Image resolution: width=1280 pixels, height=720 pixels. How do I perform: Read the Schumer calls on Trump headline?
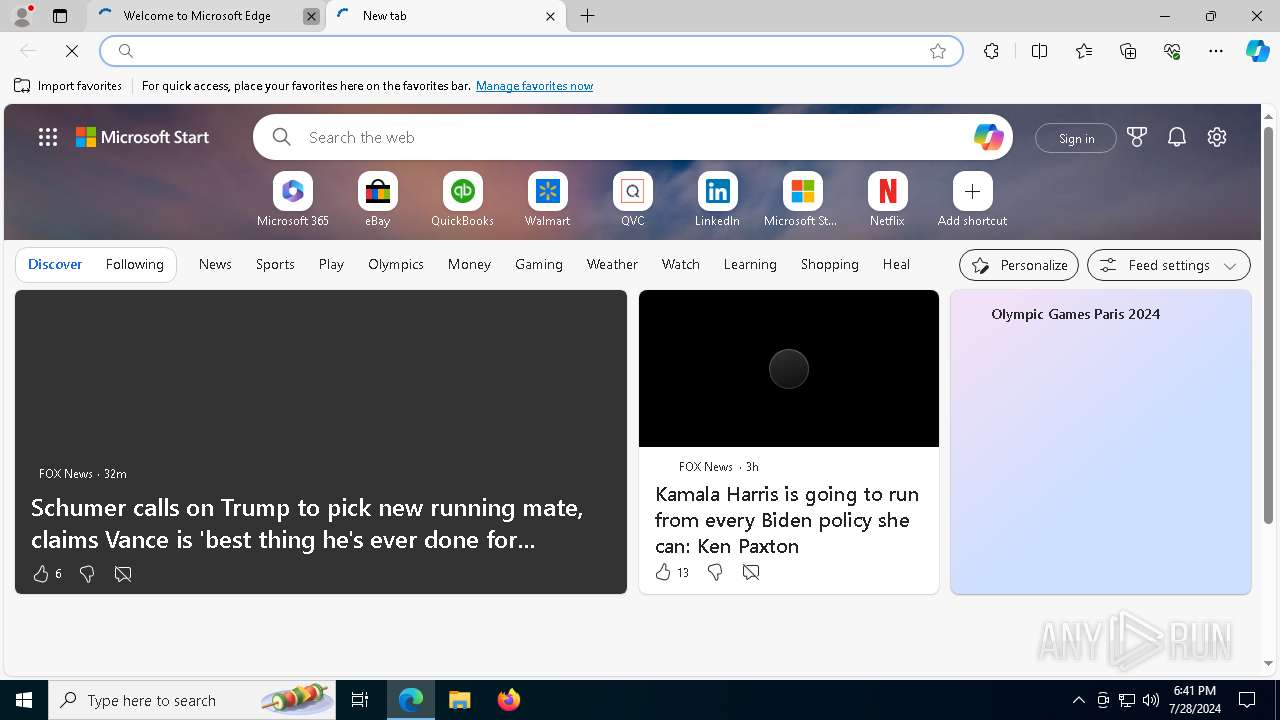click(x=307, y=523)
